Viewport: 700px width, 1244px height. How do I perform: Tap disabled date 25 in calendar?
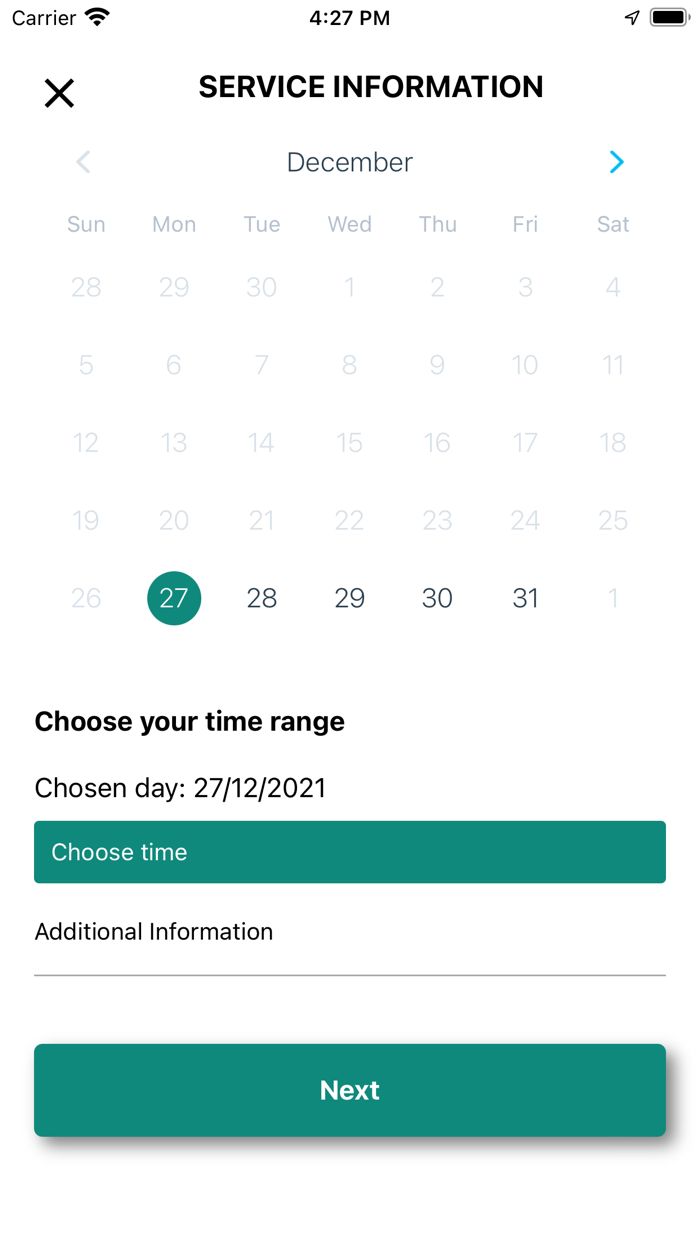click(613, 520)
